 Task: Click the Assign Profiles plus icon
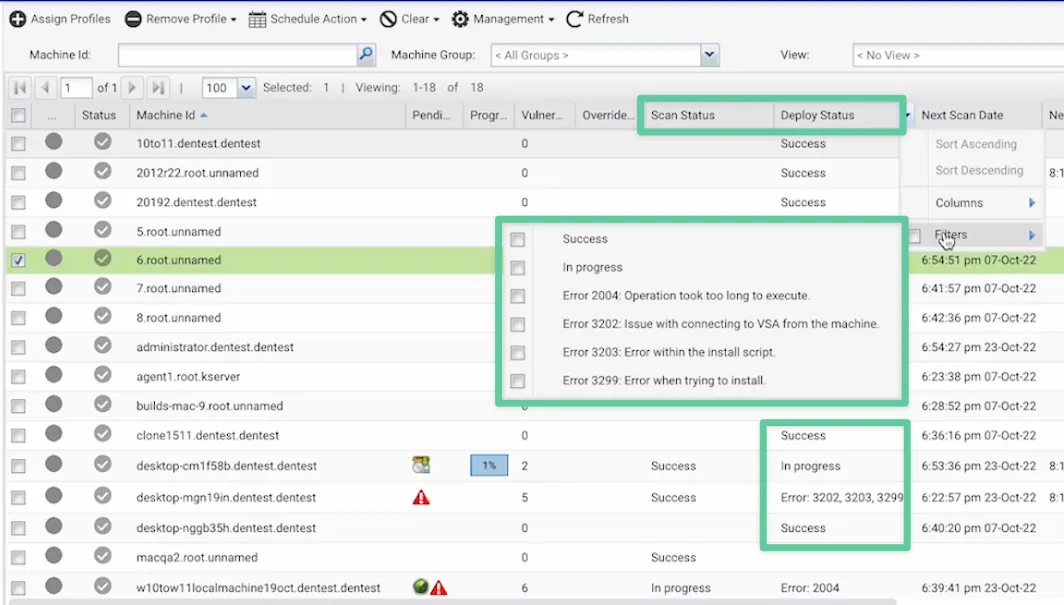tap(17, 19)
